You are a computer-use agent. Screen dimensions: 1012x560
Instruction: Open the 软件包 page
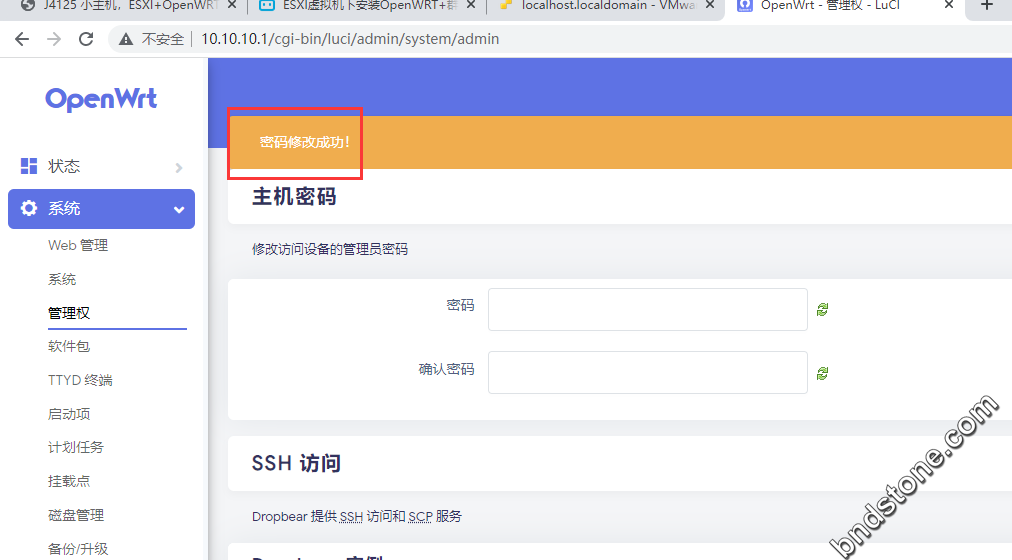(x=69, y=346)
